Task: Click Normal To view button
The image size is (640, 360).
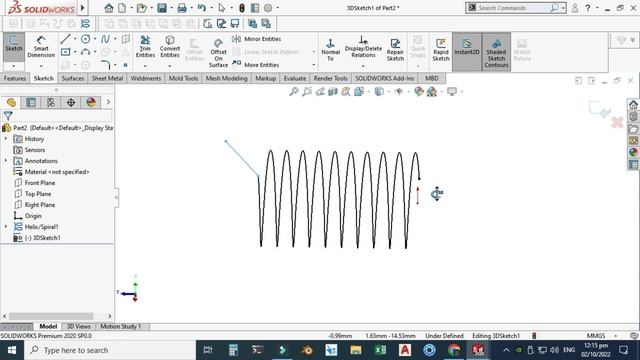Action: pyautogui.click(x=330, y=50)
